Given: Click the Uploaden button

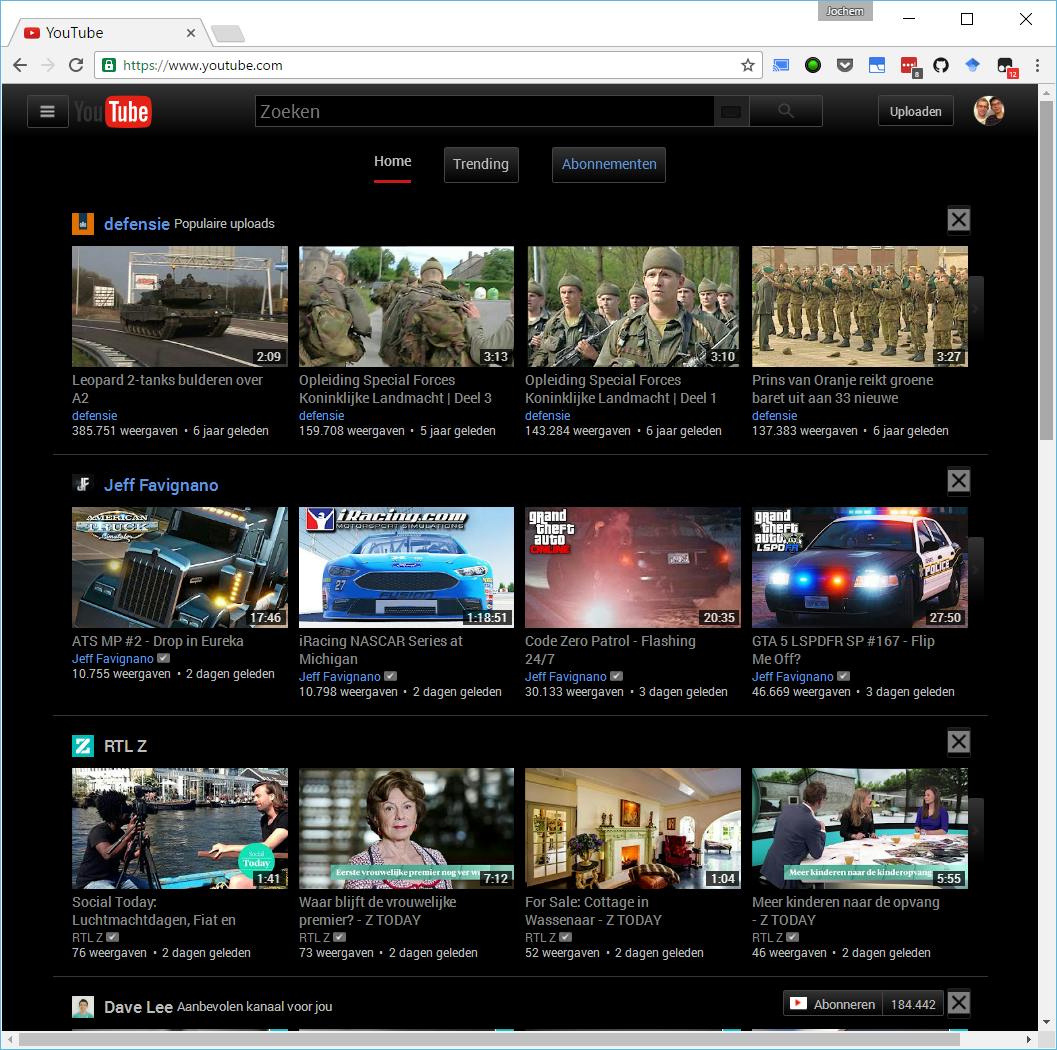Looking at the screenshot, I should (x=915, y=111).
